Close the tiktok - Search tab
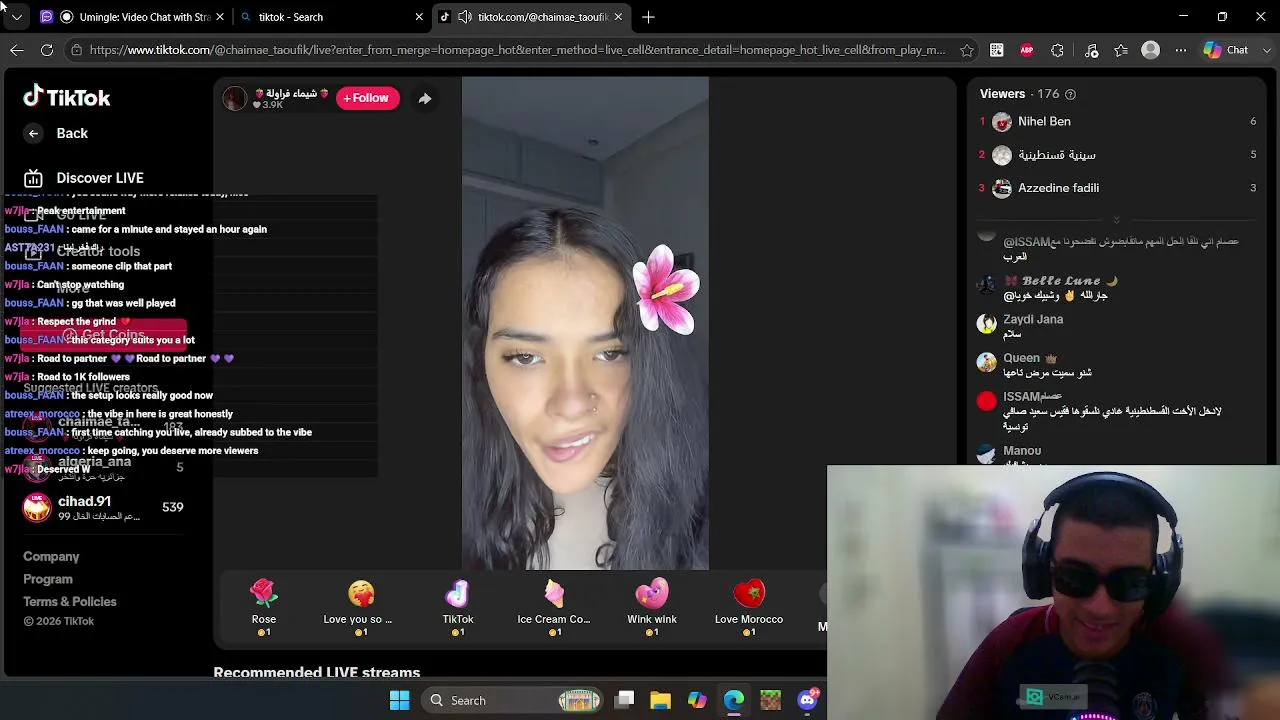This screenshot has width=1280, height=720. pos(419,17)
